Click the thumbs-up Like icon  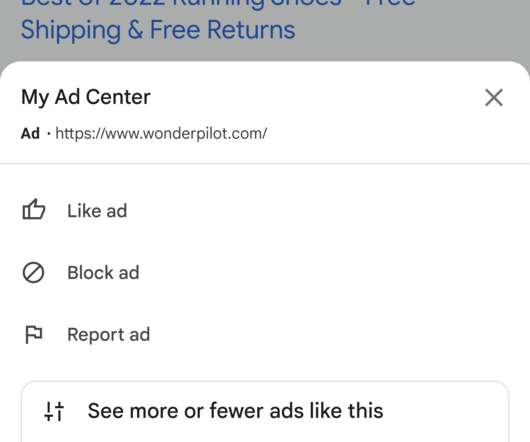click(33, 210)
